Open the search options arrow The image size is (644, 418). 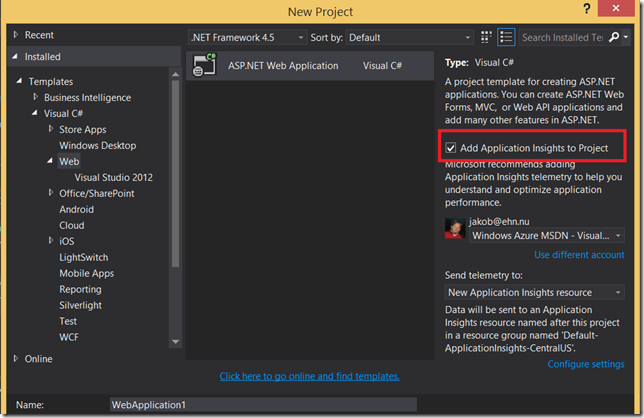(626, 37)
